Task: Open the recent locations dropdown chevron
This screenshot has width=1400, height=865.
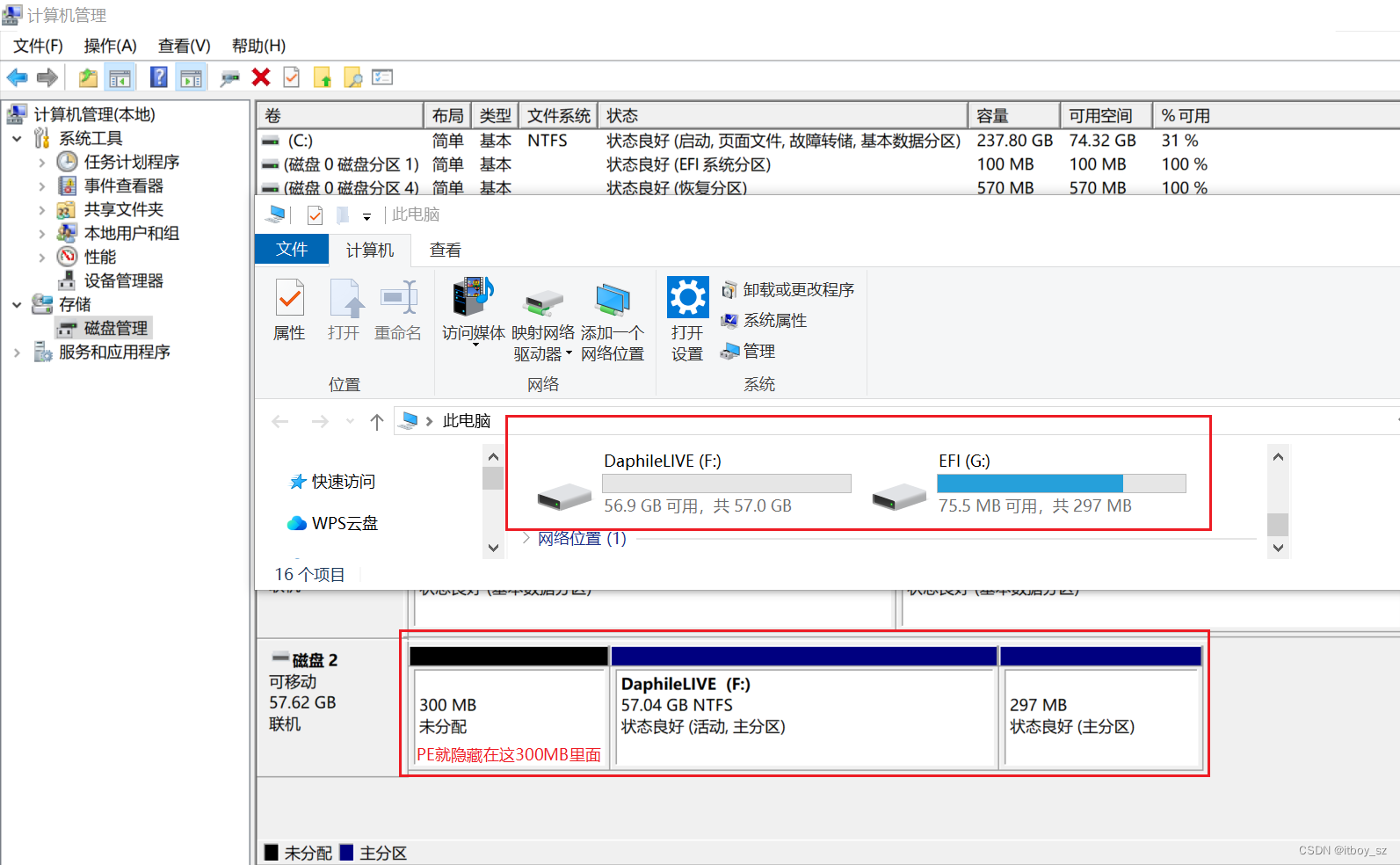Action: coord(350,422)
